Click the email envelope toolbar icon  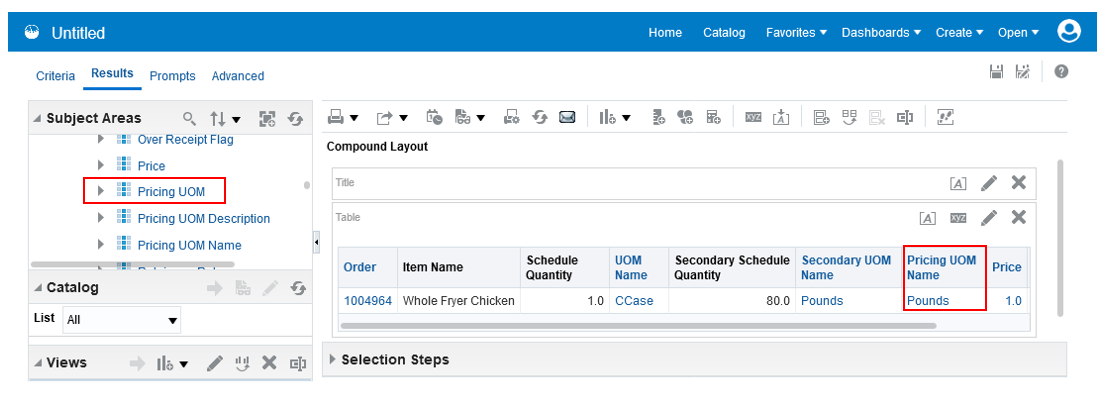[x=567, y=118]
